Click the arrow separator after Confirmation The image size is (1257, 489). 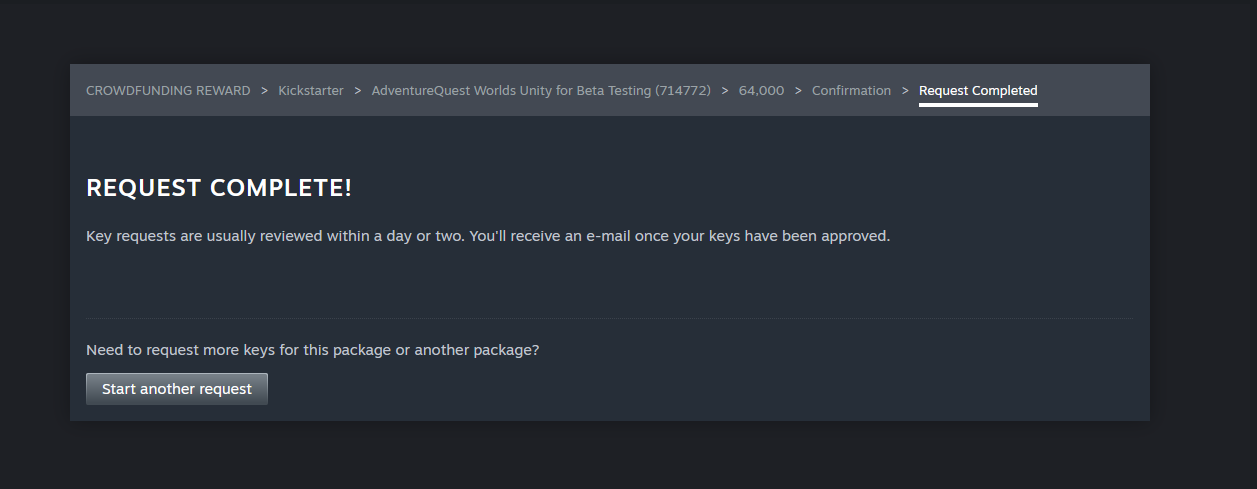pyautogui.click(x=905, y=91)
